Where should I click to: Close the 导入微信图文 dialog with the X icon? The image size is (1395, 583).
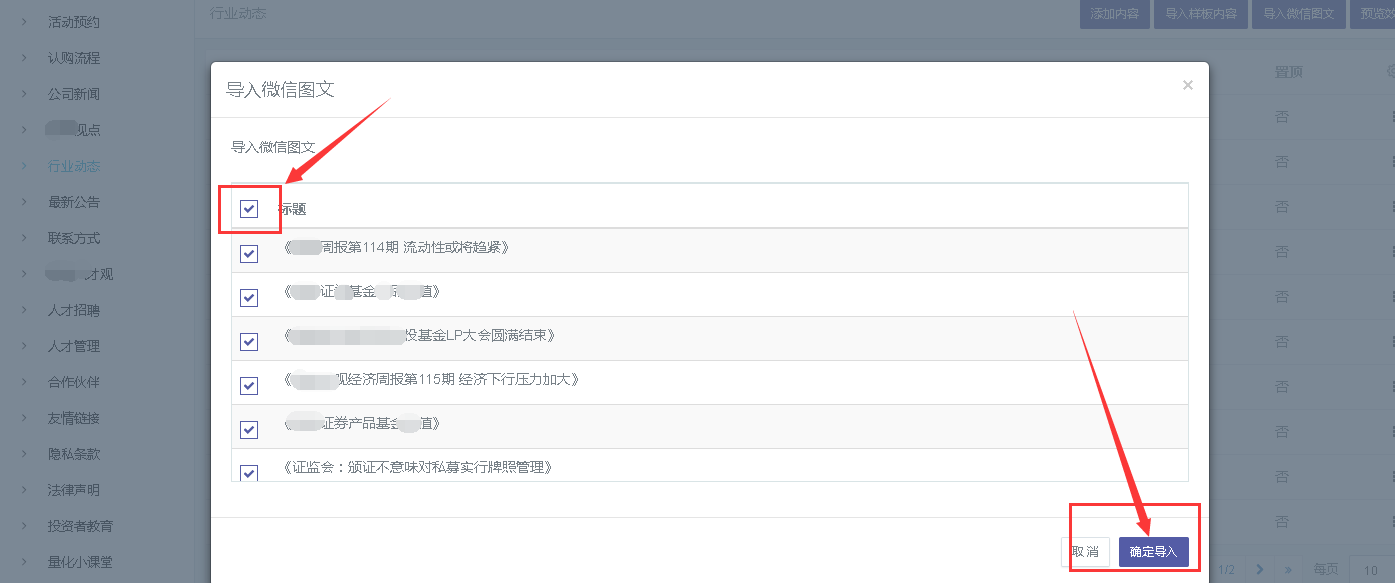point(1187,85)
